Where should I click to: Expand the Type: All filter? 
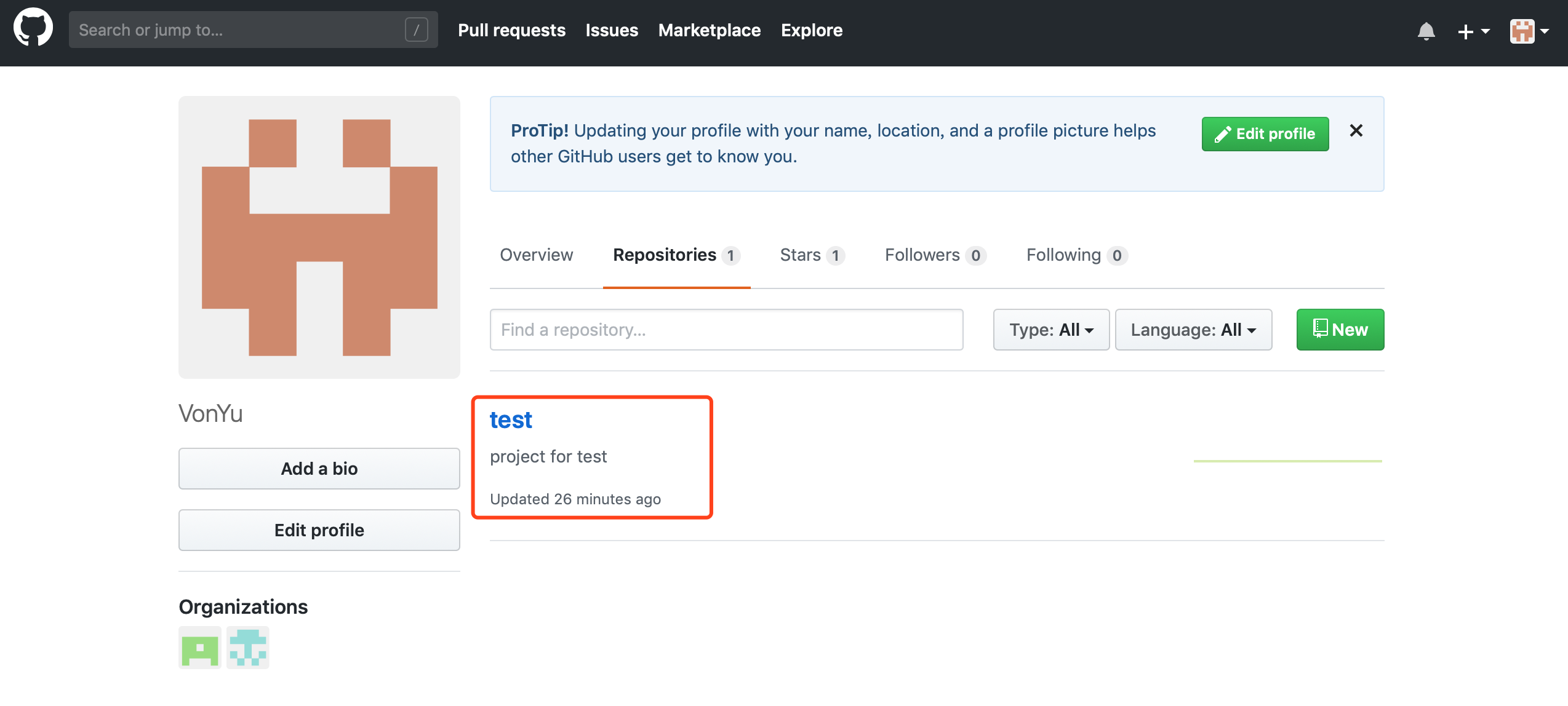(1050, 330)
